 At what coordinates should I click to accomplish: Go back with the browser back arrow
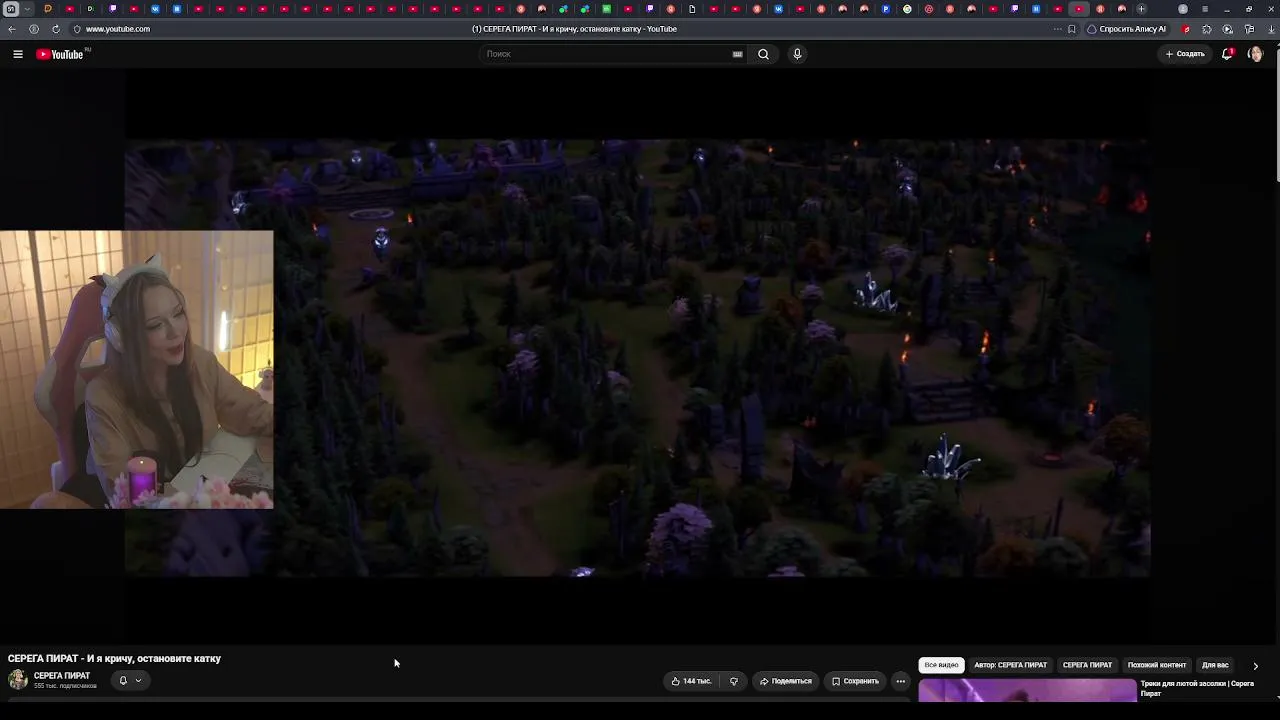click(x=12, y=29)
